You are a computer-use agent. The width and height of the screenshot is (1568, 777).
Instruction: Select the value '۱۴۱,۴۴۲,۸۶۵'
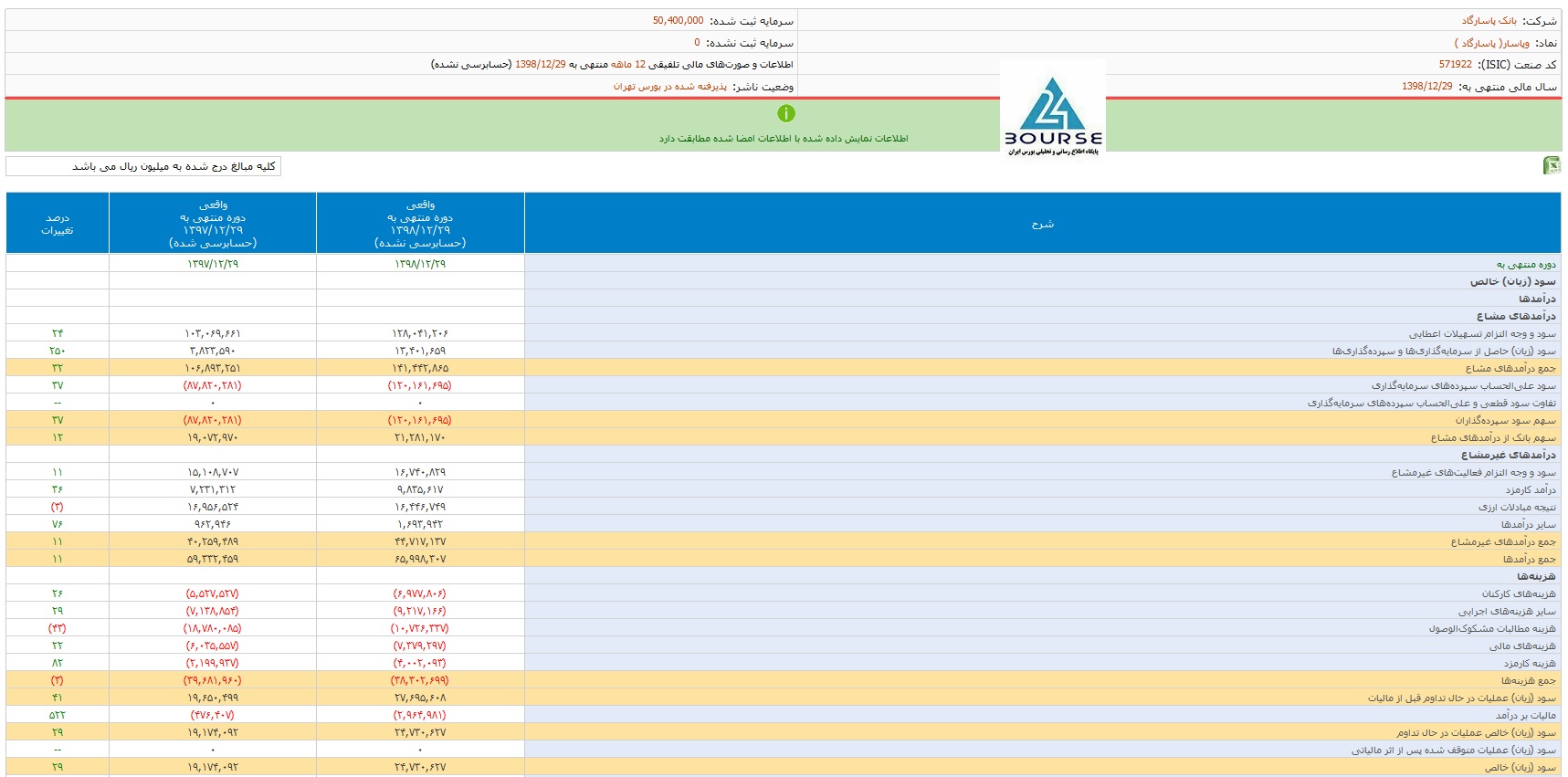pos(420,368)
